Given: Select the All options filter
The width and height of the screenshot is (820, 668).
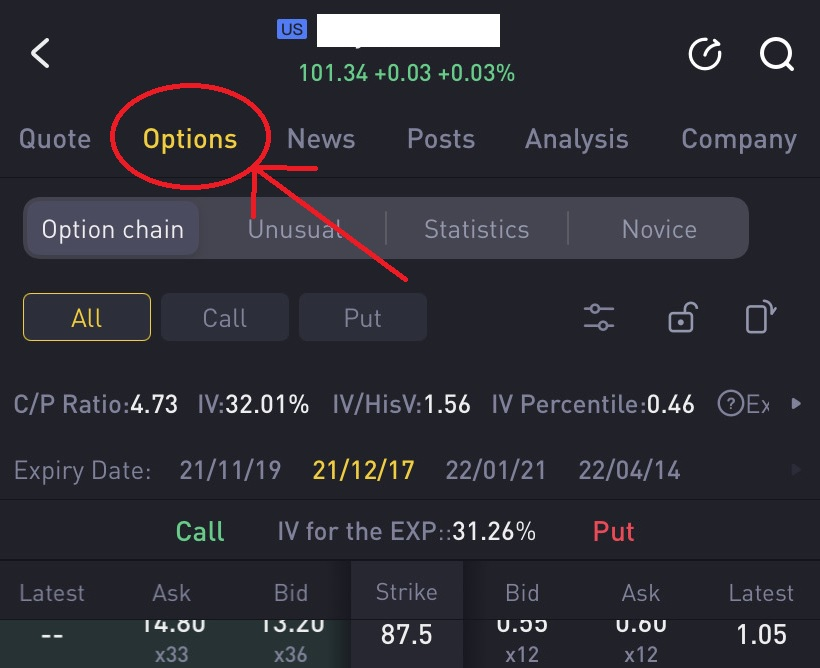Looking at the screenshot, I should 87,318.
